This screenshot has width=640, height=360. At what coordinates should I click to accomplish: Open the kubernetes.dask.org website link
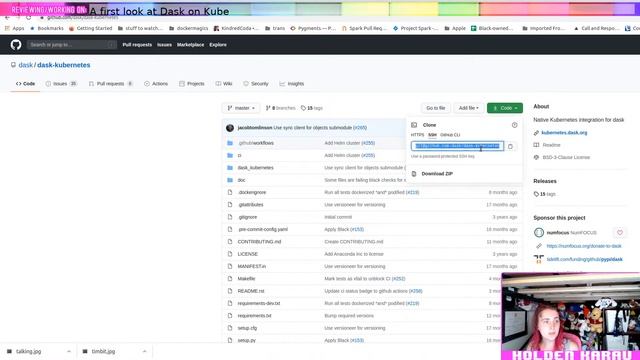coord(564,133)
